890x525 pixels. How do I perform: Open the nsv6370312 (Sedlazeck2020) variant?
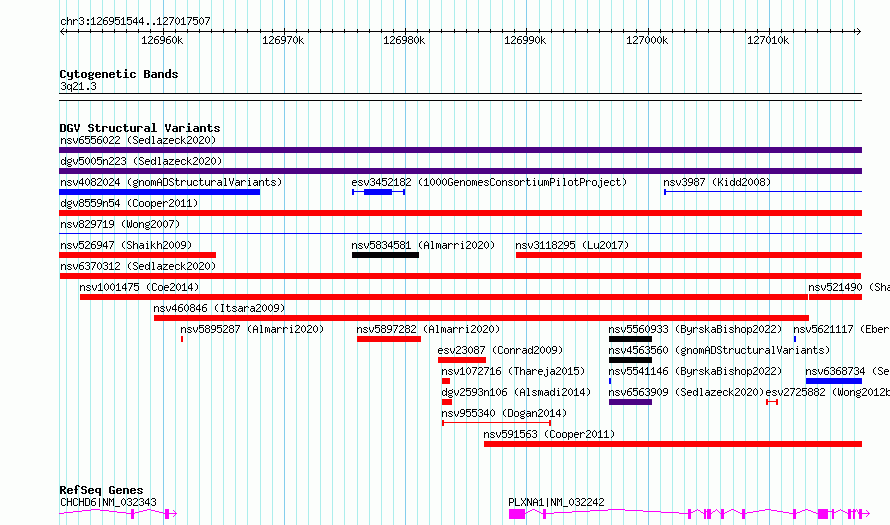tap(138, 266)
